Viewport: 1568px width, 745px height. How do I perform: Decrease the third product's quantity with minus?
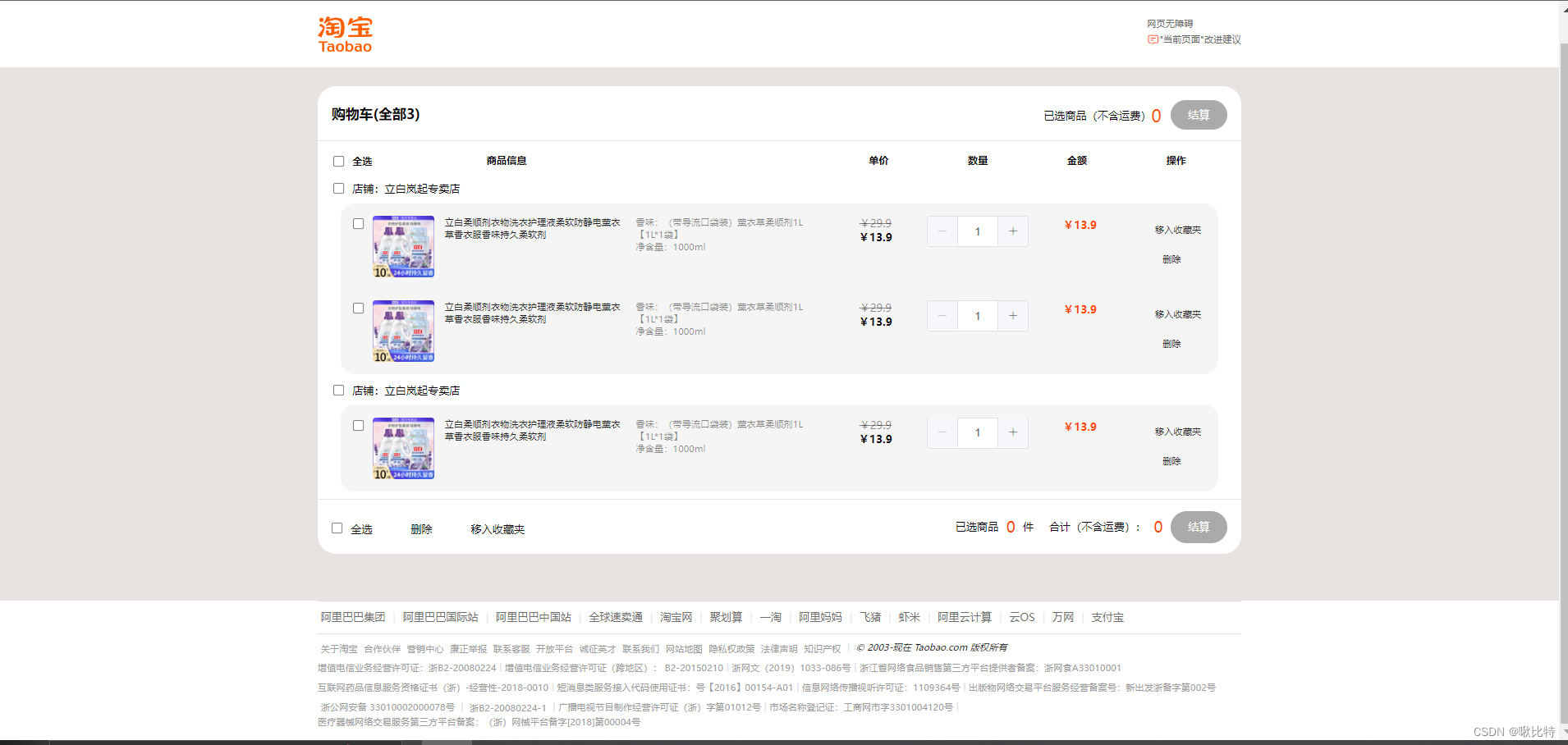[942, 432]
